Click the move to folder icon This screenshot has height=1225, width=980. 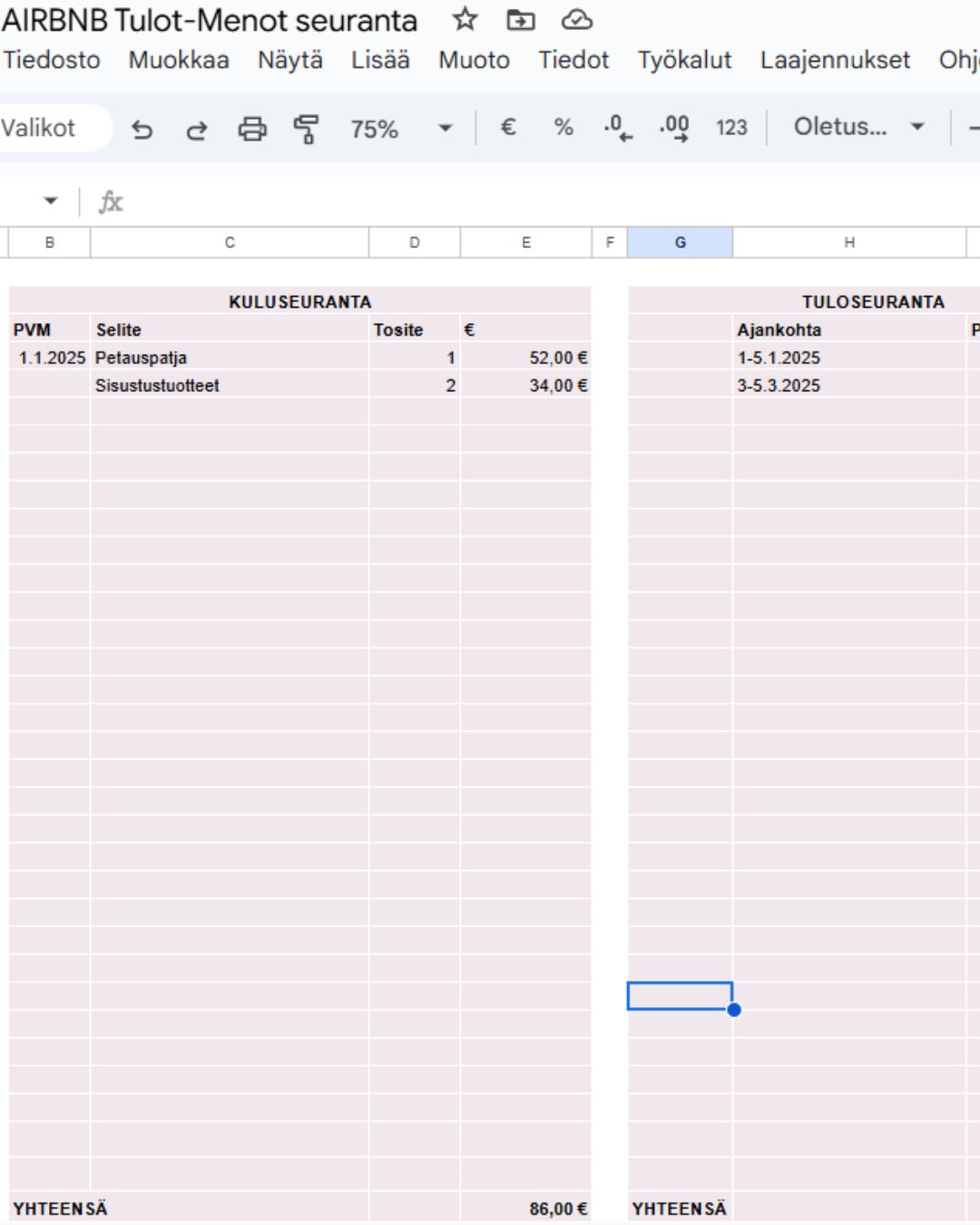521,19
